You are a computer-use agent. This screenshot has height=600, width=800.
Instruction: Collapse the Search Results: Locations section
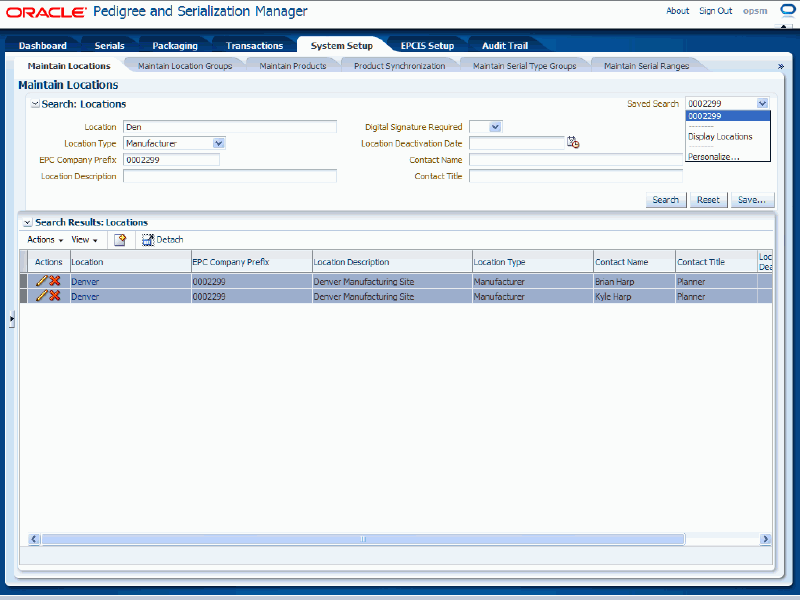coord(28,222)
